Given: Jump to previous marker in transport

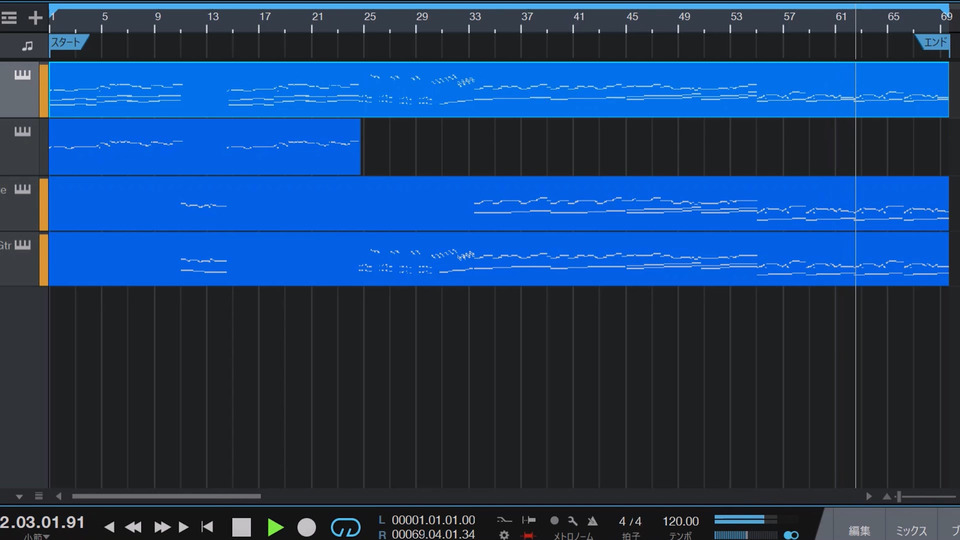Looking at the screenshot, I should [x=109, y=527].
